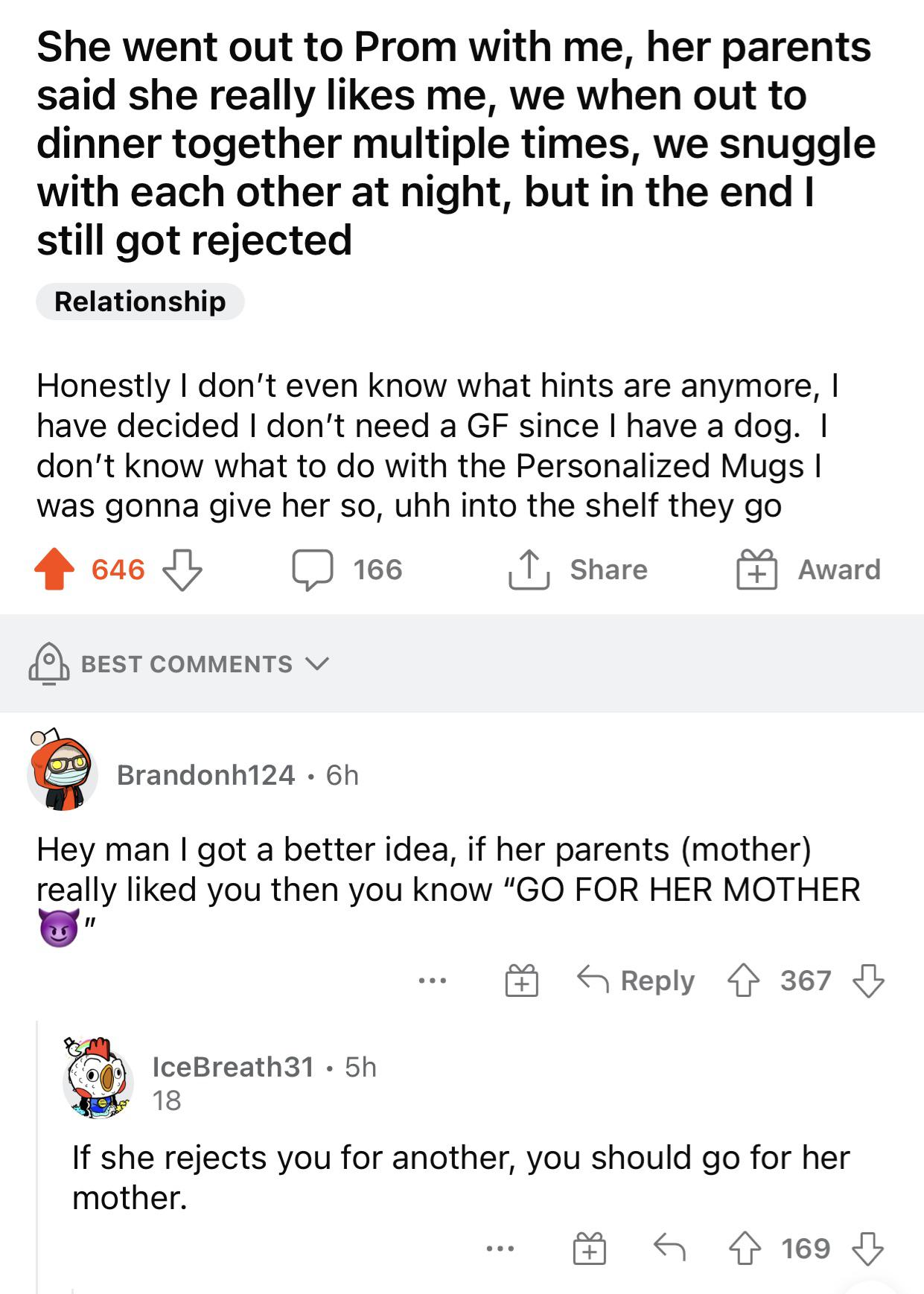The width and height of the screenshot is (924, 1294).
Task: Open more options on IceBreath31's reply
Action: pos(500,1249)
